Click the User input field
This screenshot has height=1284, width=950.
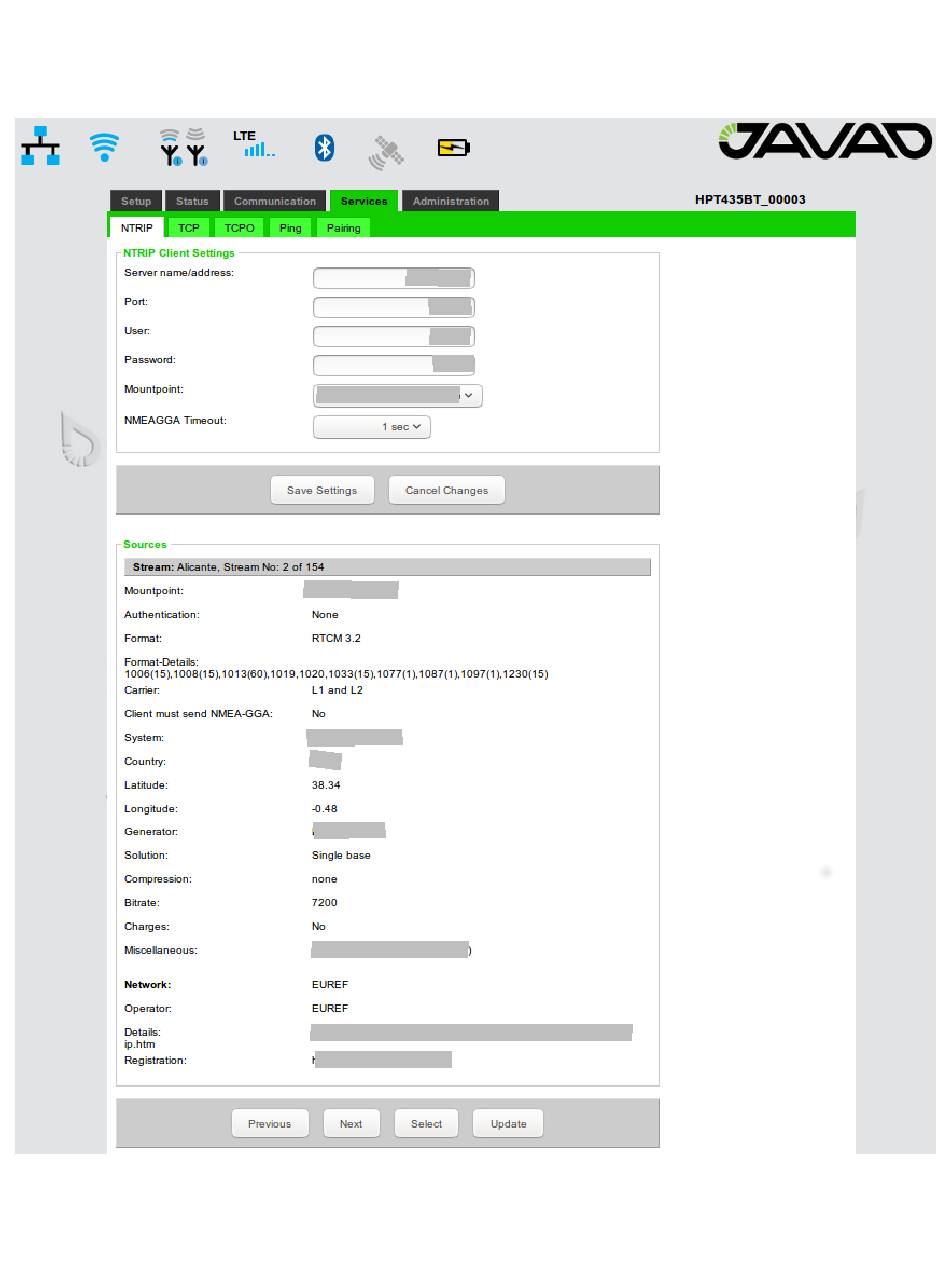pyautogui.click(x=394, y=336)
